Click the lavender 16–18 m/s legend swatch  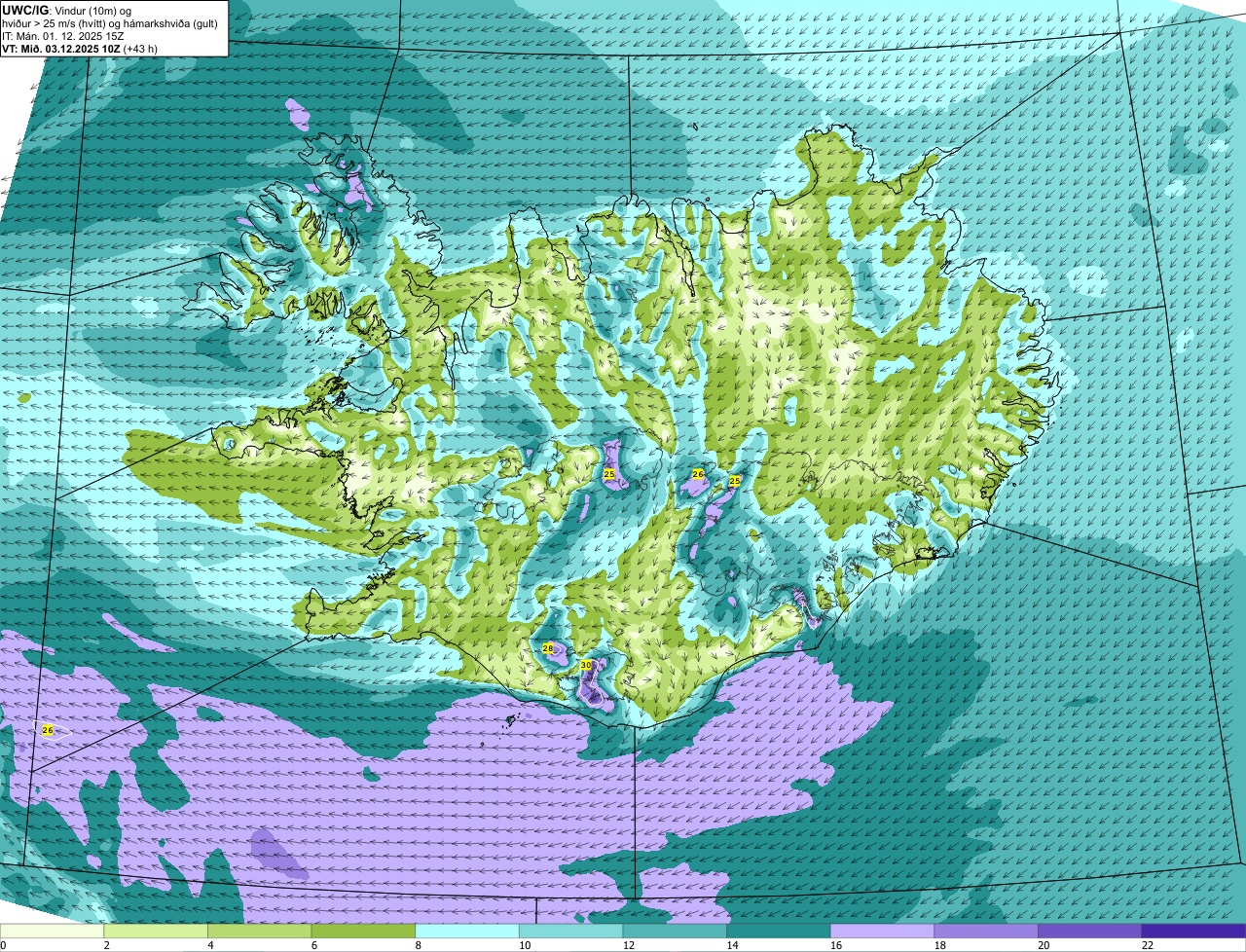[x=883, y=931]
